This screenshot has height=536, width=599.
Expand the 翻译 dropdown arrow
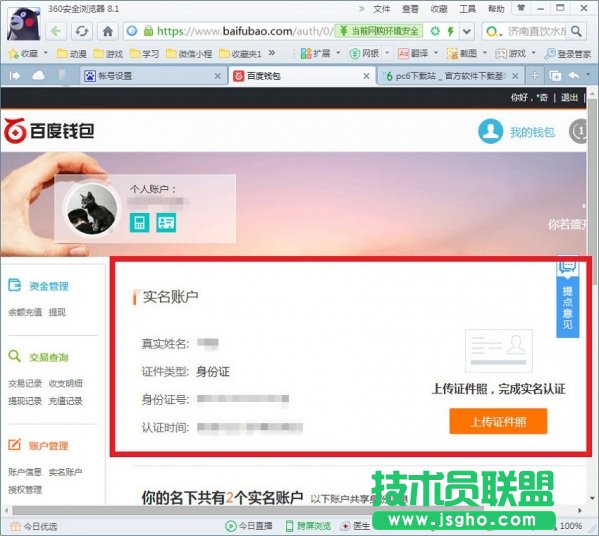[436, 53]
